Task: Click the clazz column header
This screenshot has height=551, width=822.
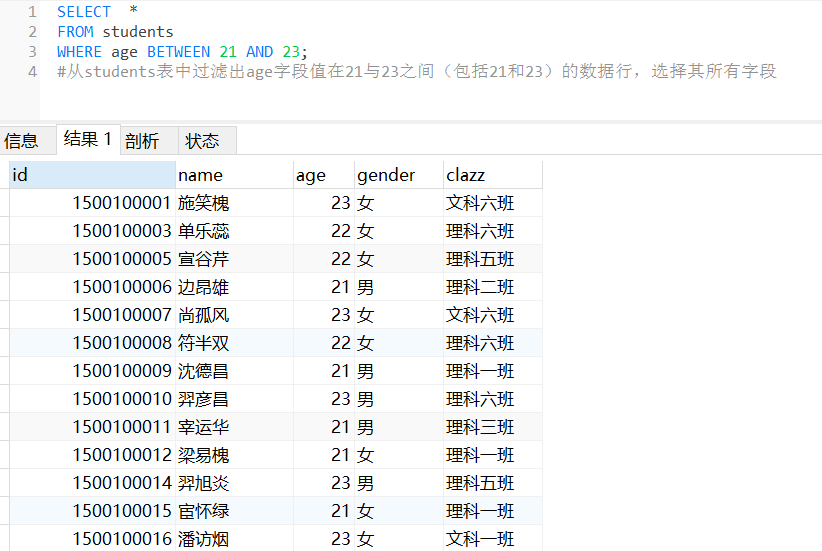Action: click(493, 175)
